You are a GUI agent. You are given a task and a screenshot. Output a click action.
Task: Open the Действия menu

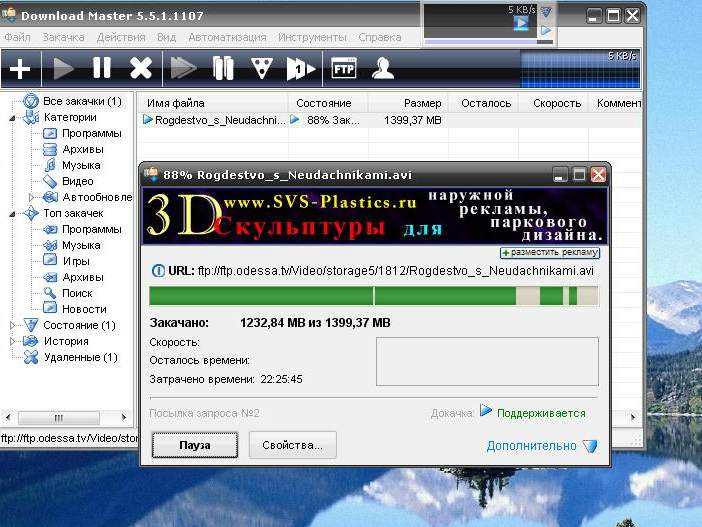121,37
